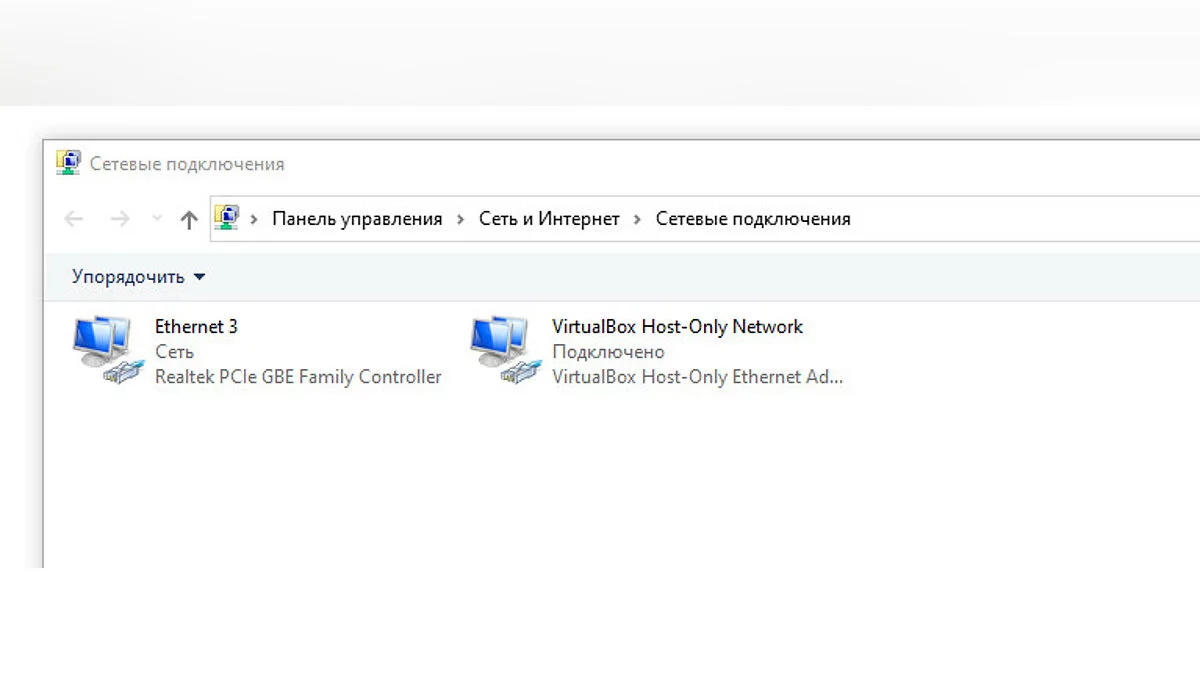The width and height of the screenshot is (1200, 675).
Task: Go back using the Back arrow
Action: pos(73,219)
